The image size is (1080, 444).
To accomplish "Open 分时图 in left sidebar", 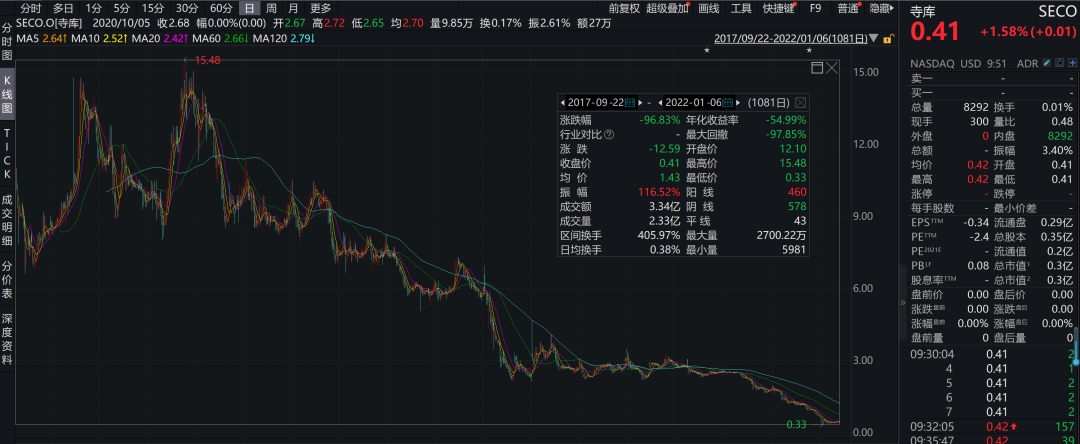I will [x=7, y=41].
